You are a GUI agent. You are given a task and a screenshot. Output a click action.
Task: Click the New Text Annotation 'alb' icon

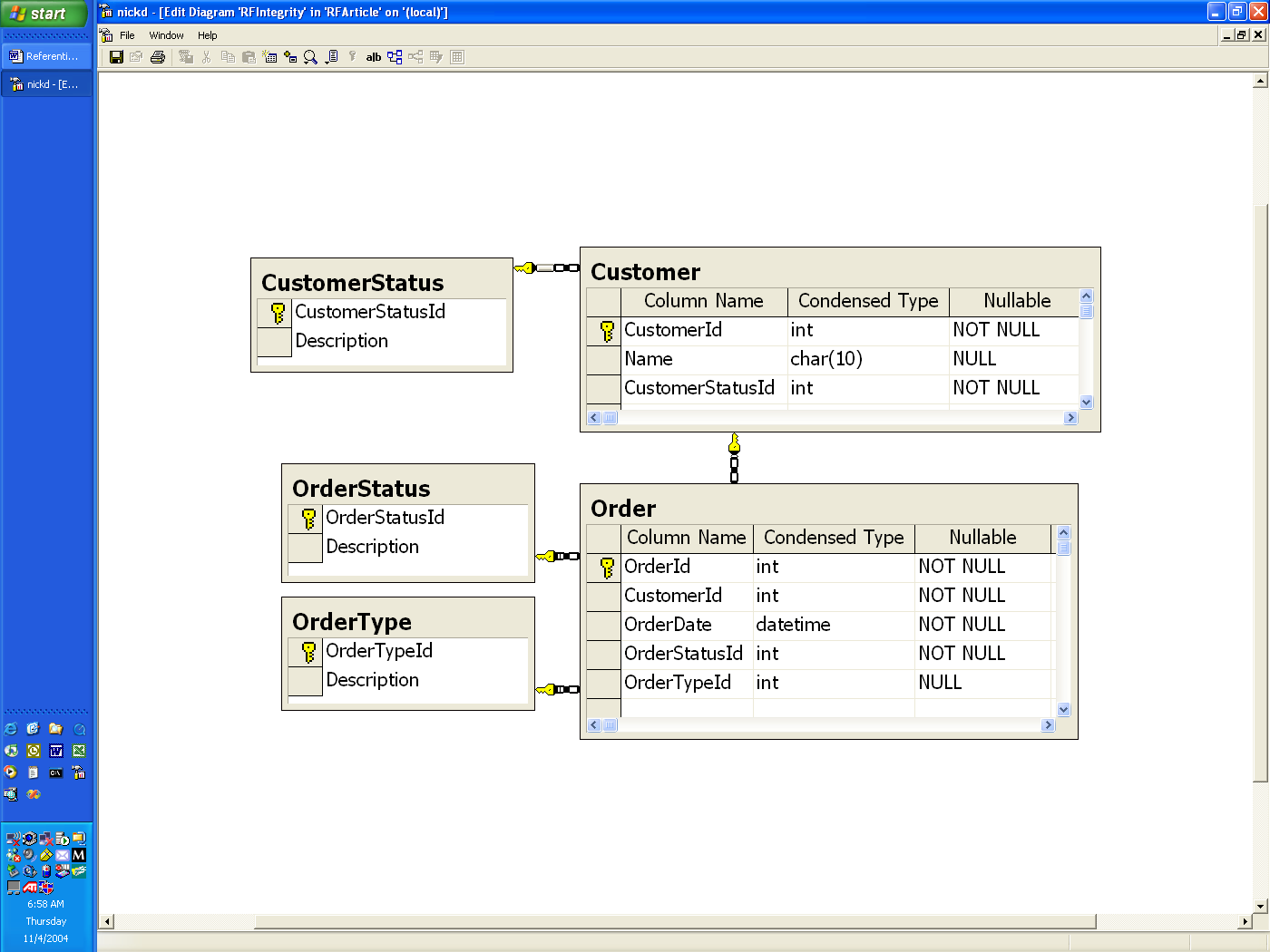[374, 57]
